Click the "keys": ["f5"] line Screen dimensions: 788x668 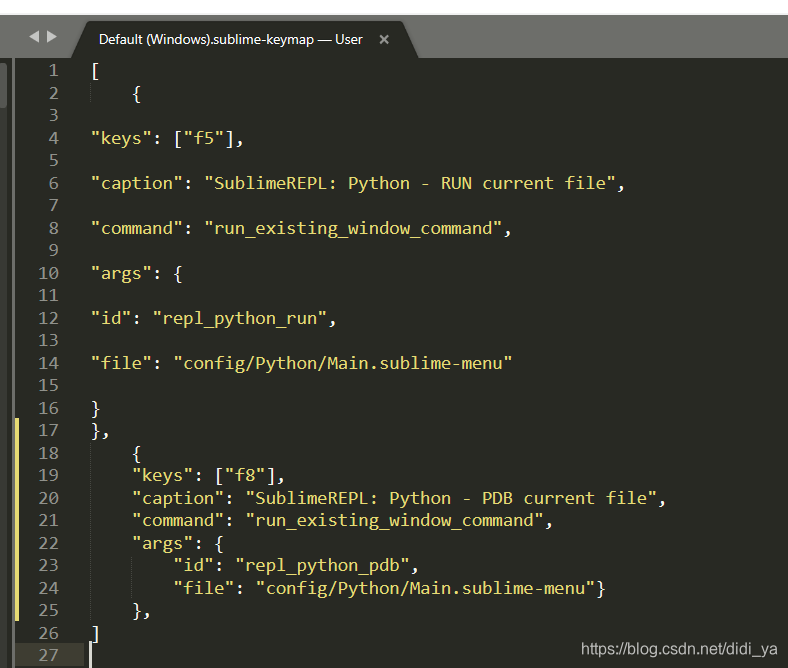point(167,138)
